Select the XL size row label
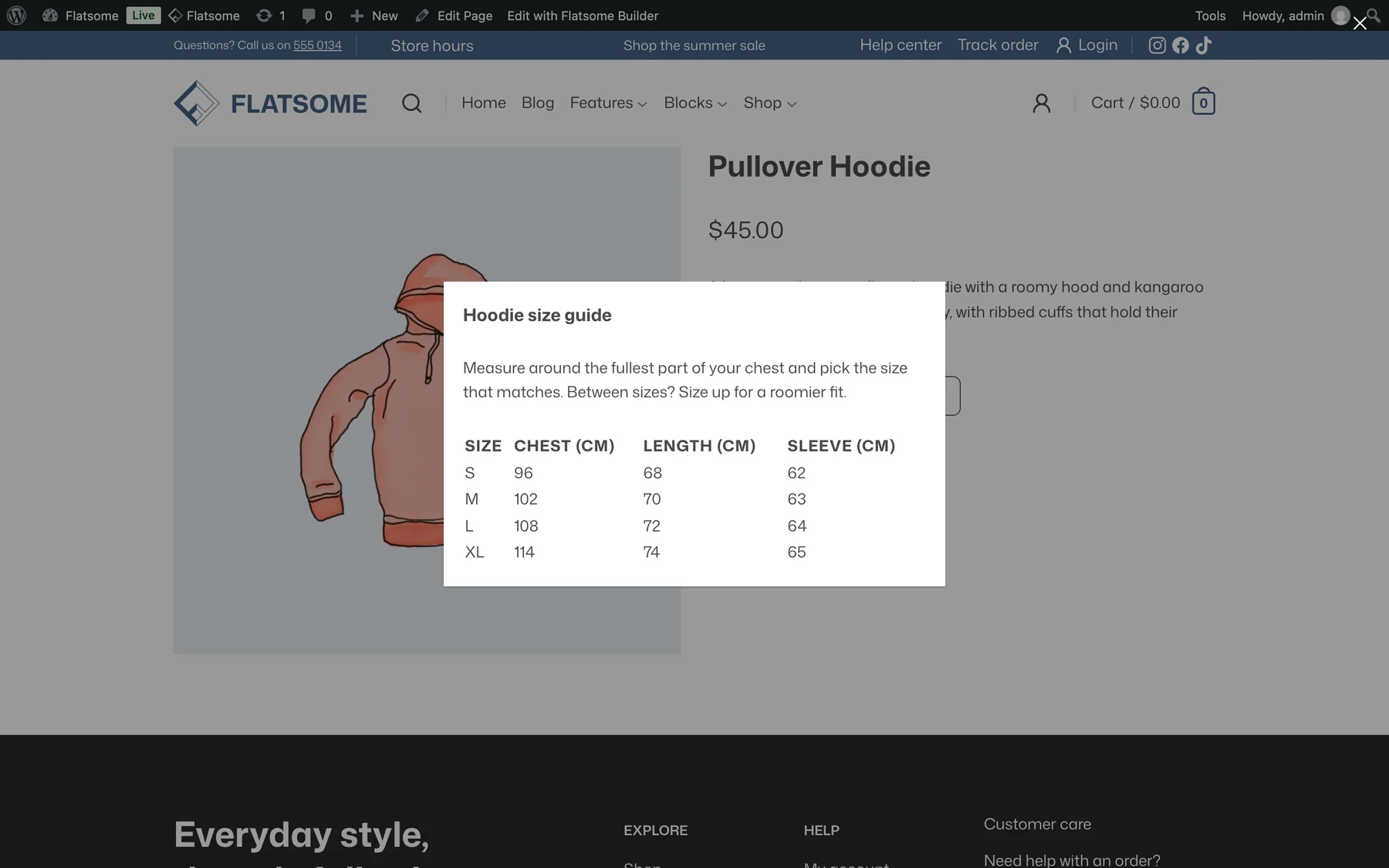 pos(475,552)
